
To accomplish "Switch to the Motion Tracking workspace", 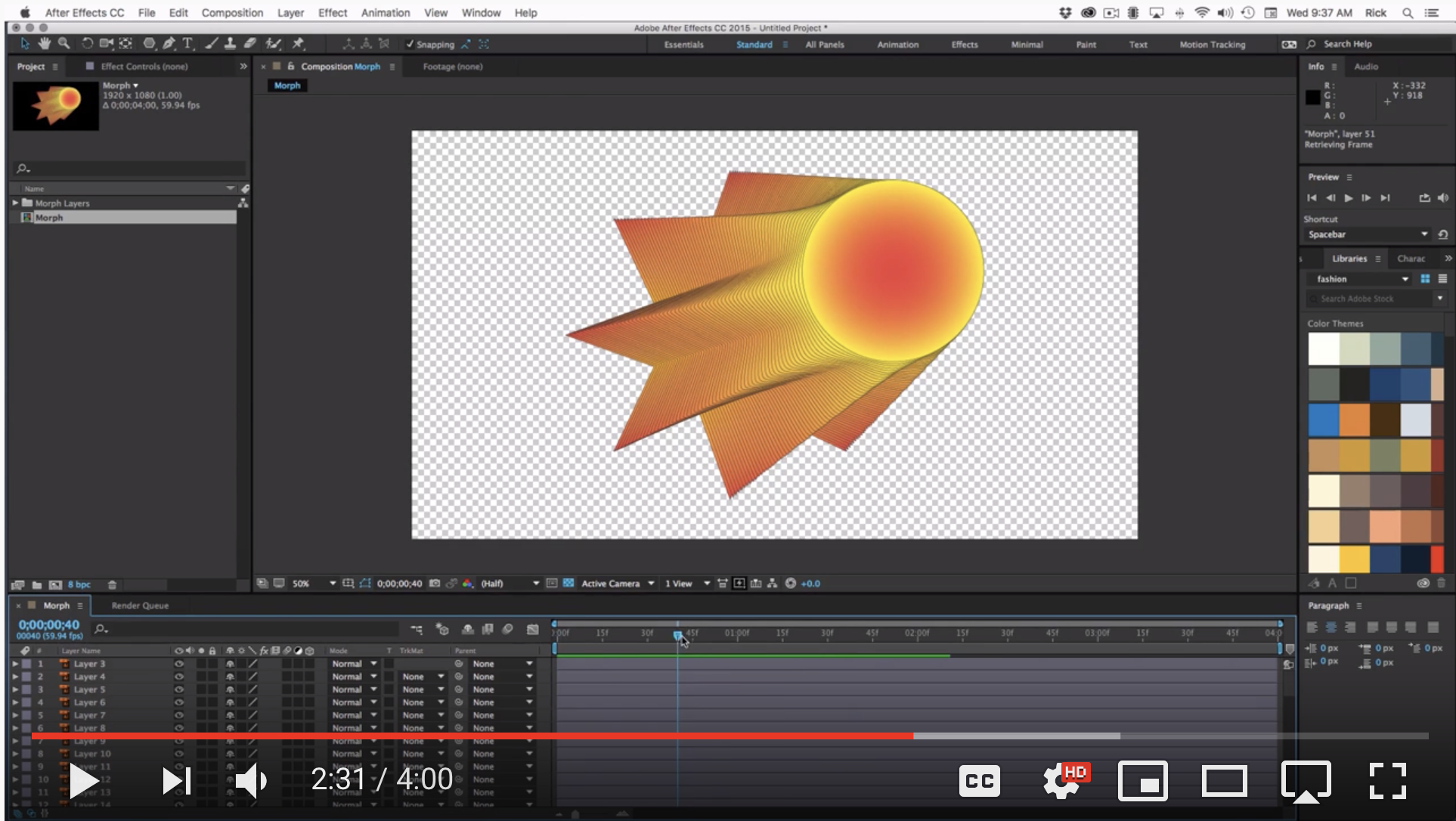I will click(1211, 44).
